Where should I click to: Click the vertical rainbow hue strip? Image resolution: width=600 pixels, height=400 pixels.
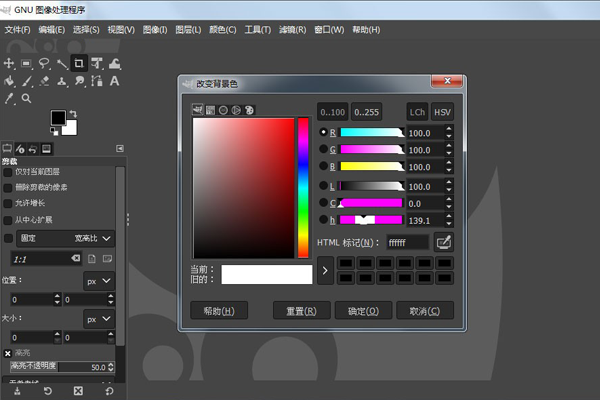303,188
